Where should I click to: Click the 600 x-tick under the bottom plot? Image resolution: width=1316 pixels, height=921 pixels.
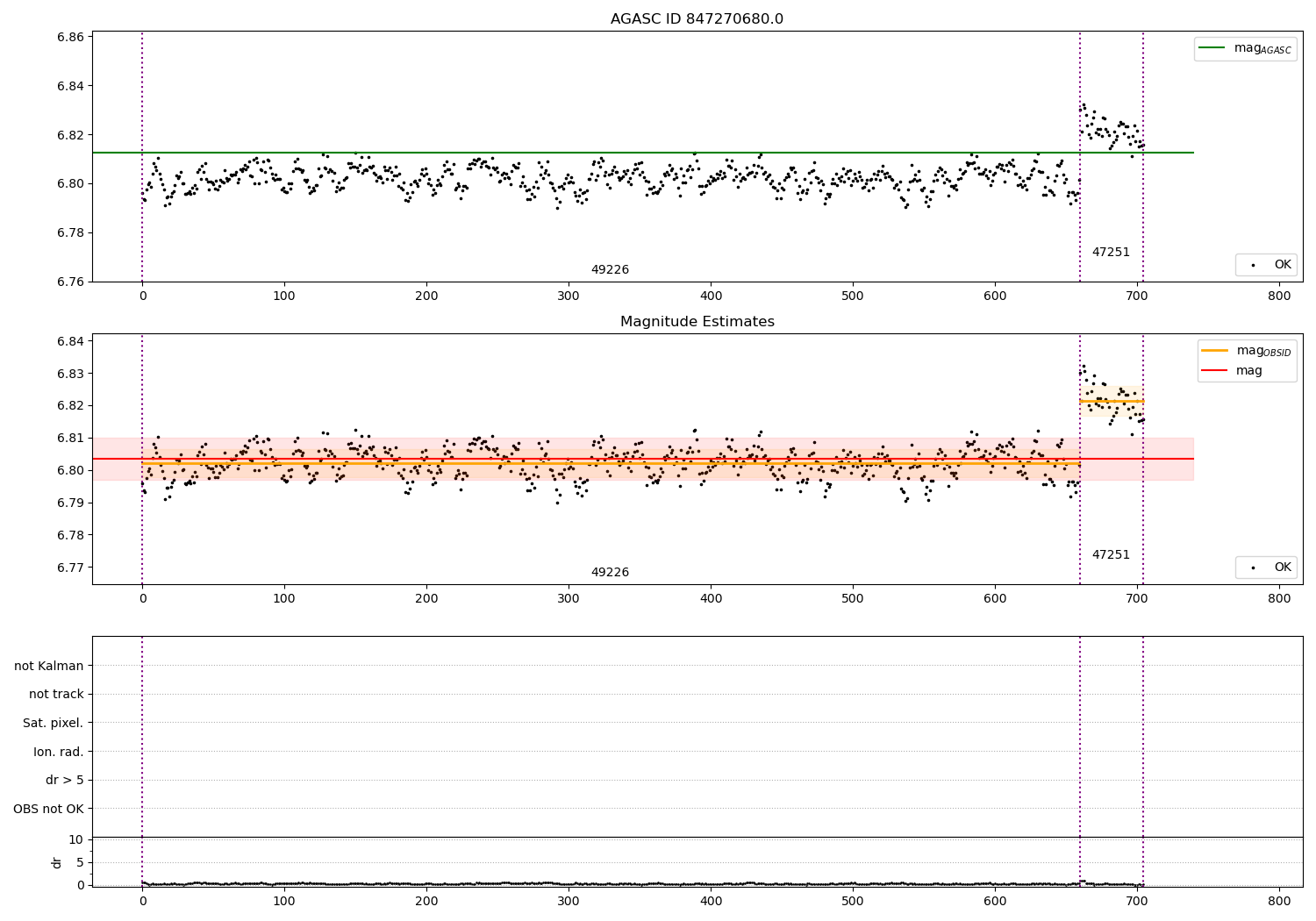click(x=995, y=900)
